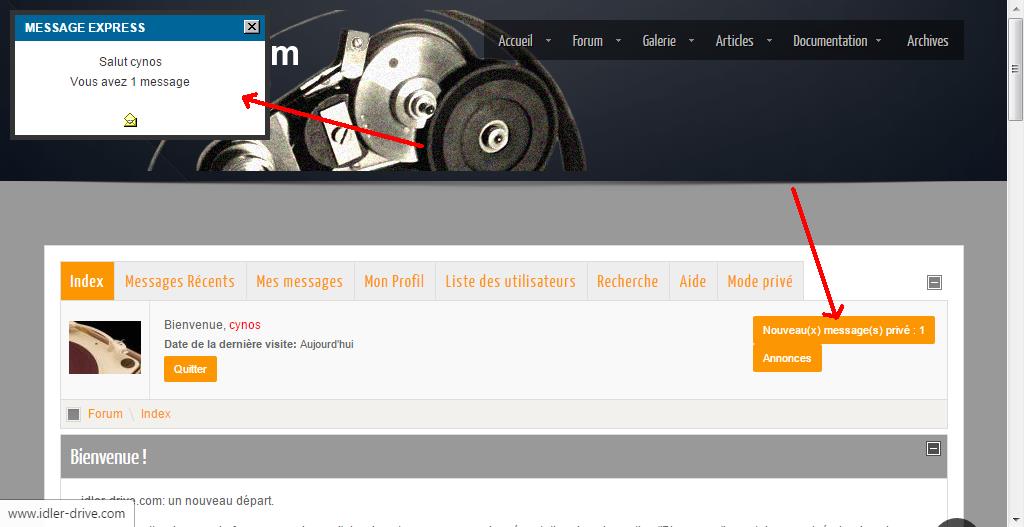Collapse the Bienvenue section
Viewport: 1024px width, 527px height.
[x=934, y=449]
